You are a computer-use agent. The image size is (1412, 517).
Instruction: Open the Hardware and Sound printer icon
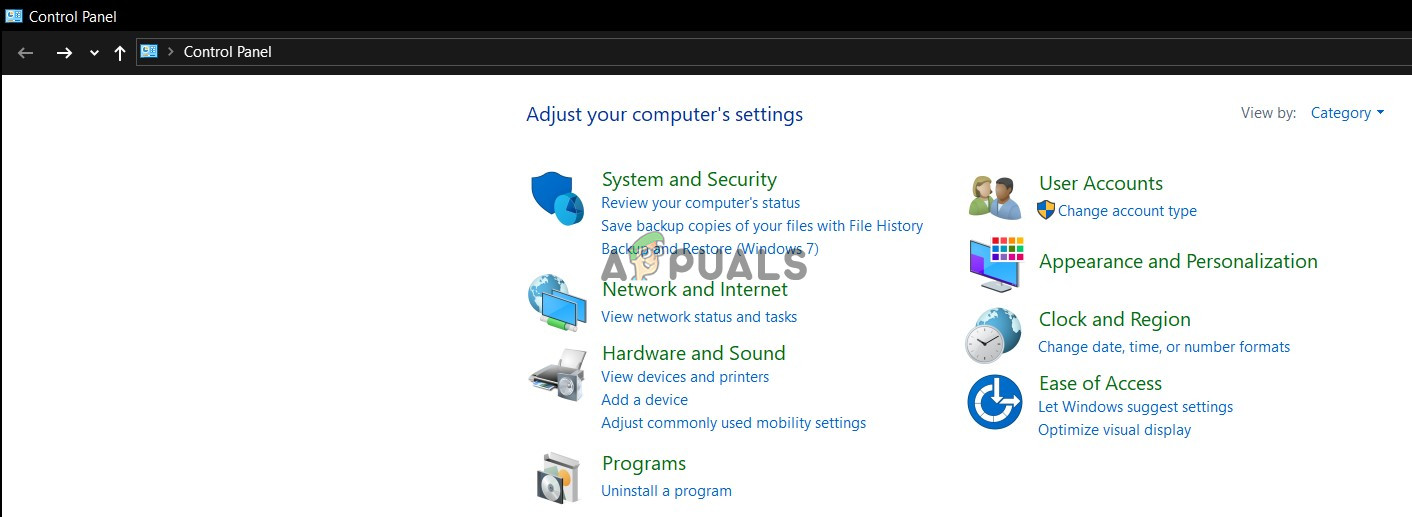point(557,376)
